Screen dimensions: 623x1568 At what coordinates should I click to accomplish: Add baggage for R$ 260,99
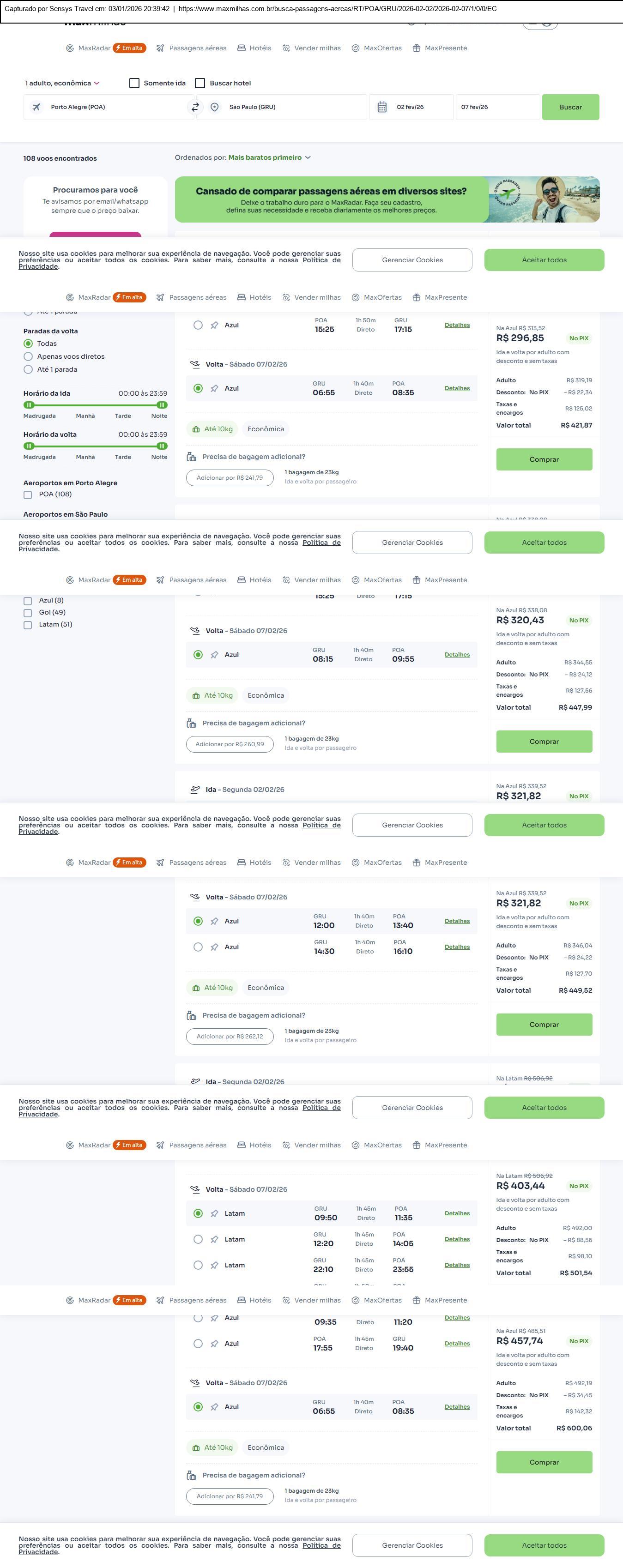pyautogui.click(x=230, y=744)
